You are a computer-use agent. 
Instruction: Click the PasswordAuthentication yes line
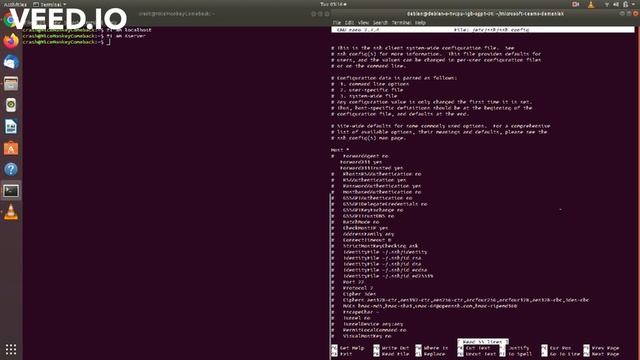pos(376,186)
